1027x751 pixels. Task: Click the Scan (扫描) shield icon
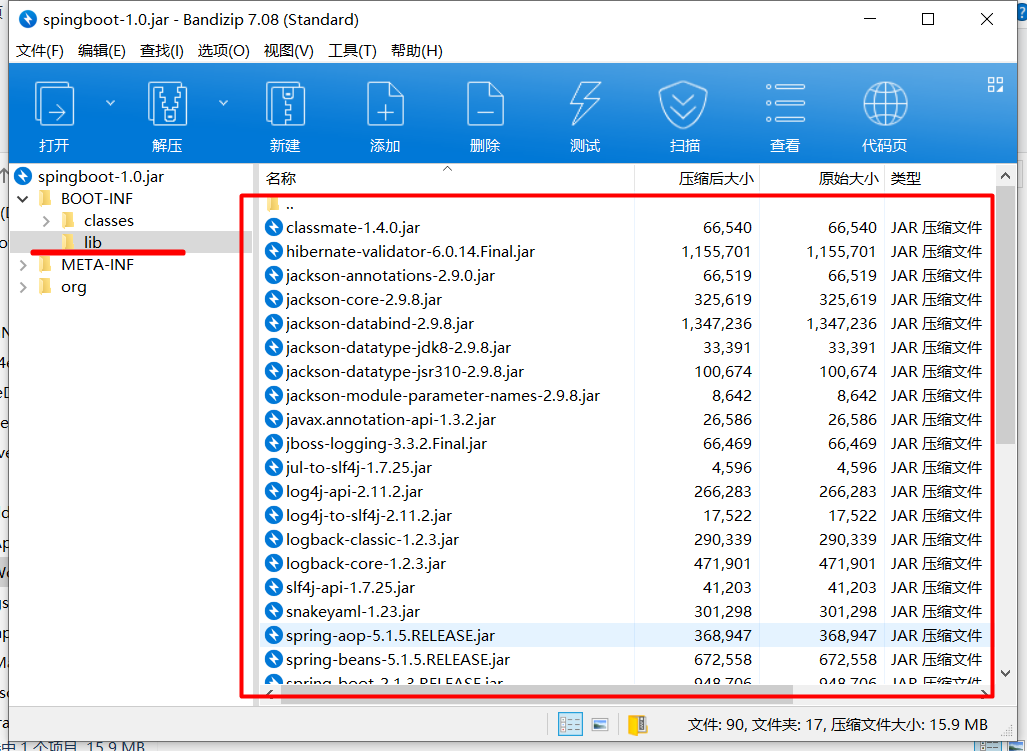point(683,103)
